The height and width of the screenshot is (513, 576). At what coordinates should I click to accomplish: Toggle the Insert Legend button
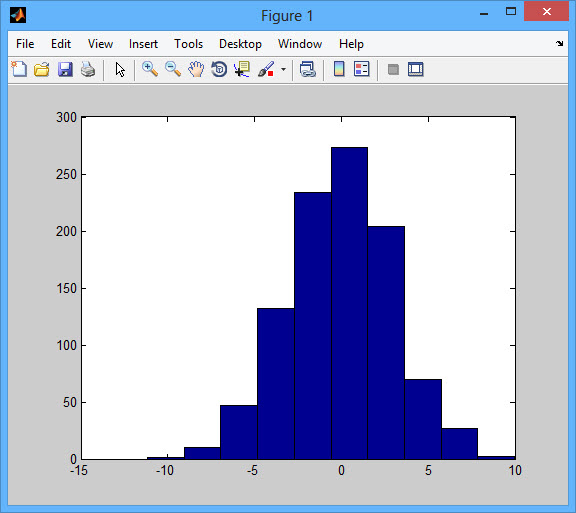coord(362,69)
